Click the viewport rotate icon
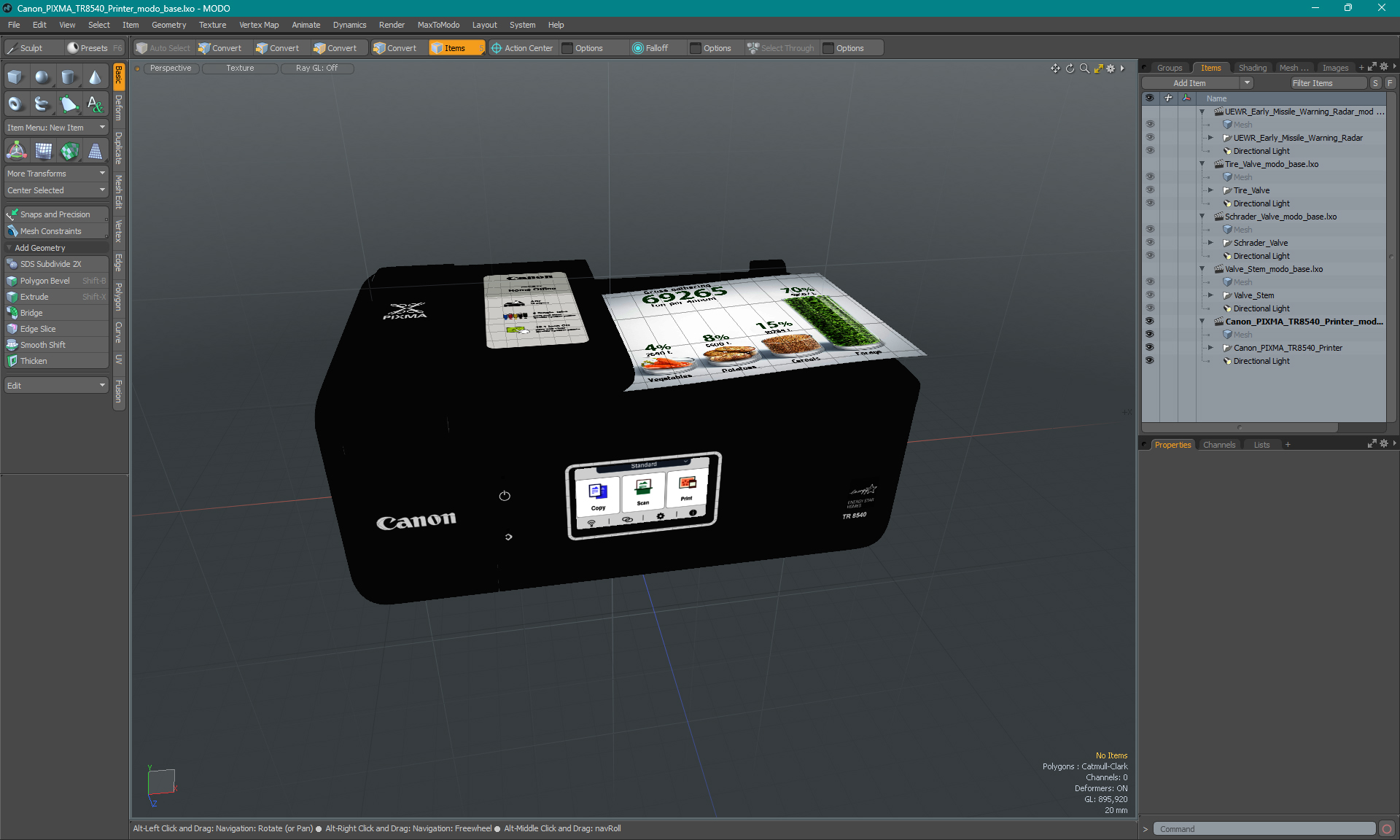This screenshot has height=840, width=1400. pyautogui.click(x=1070, y=69)
